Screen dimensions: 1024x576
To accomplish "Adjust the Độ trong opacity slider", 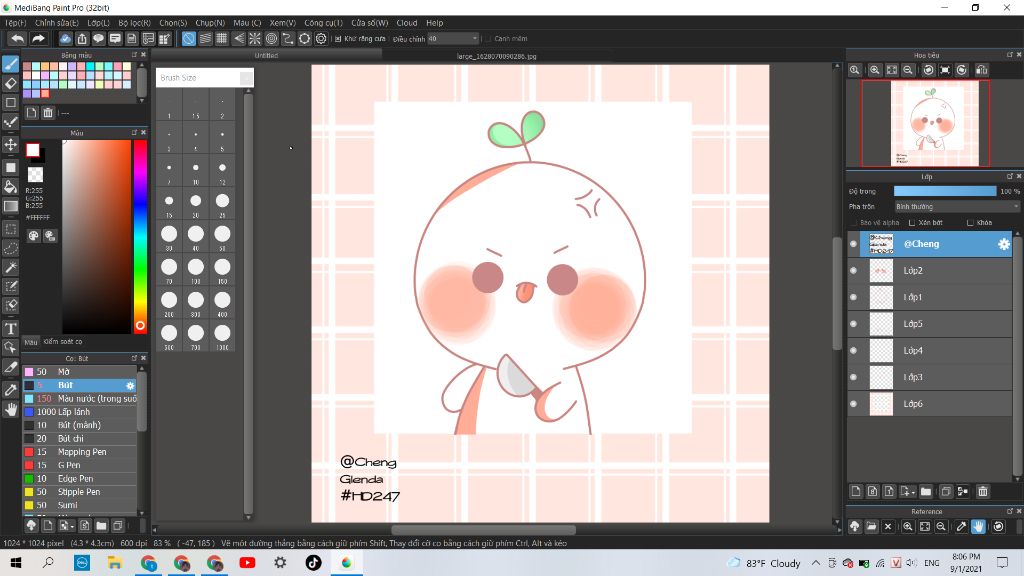I will [x=945, y=191].
